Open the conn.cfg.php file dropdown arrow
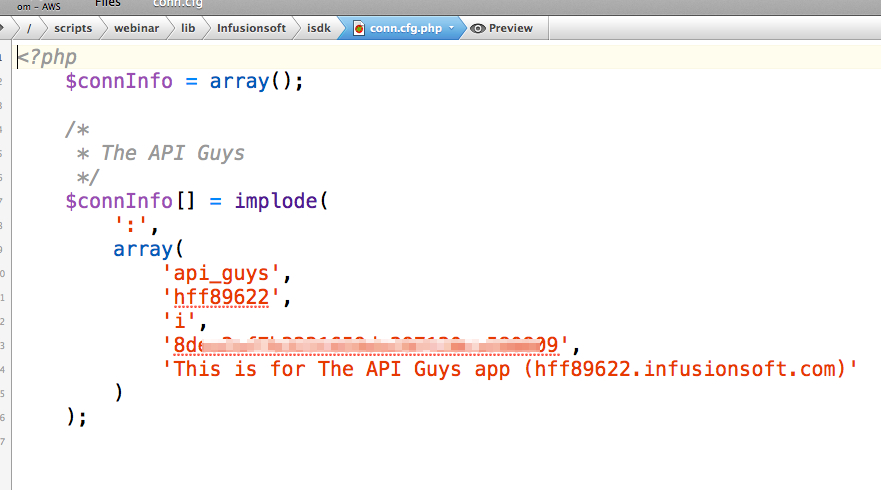This screenshot has height=490, width=881. pos(451,28)
